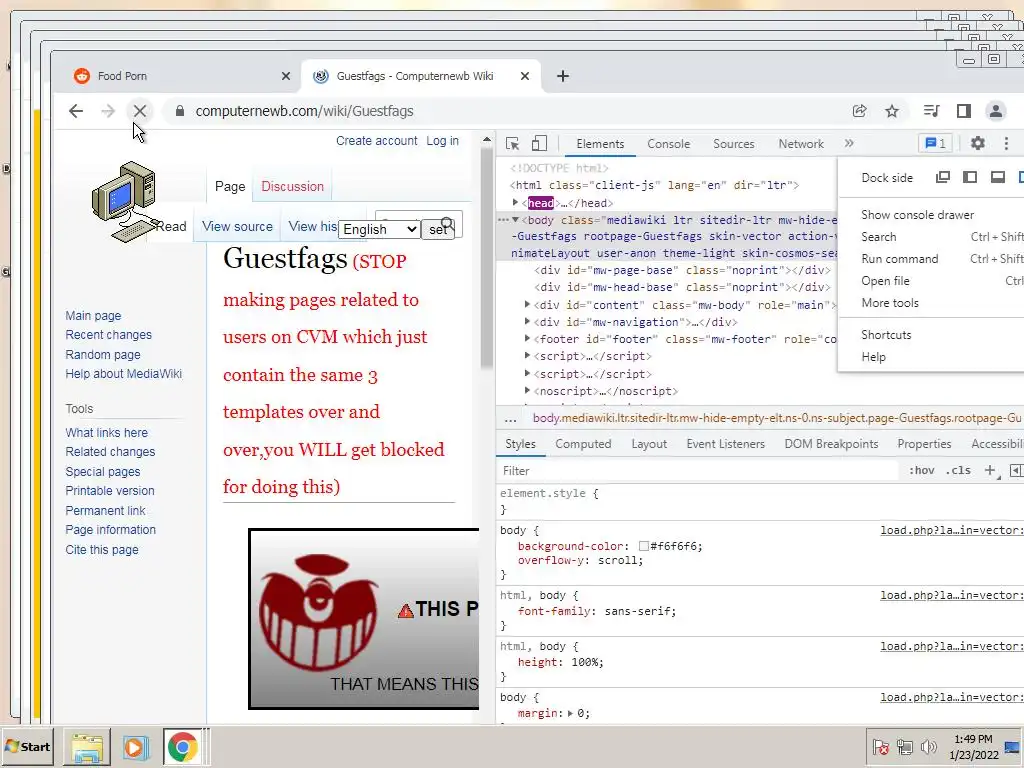Select Show console drawer menu item
This screenshot has width=1024, height=768.
coord(917,215)
